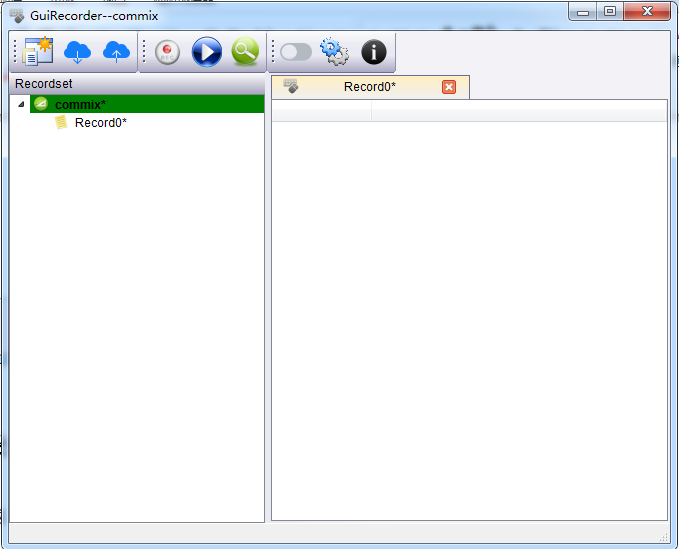The image size is (679, 549).
Task: Click the grip handle of the first toolbar
Action: [x=15, y=52]
